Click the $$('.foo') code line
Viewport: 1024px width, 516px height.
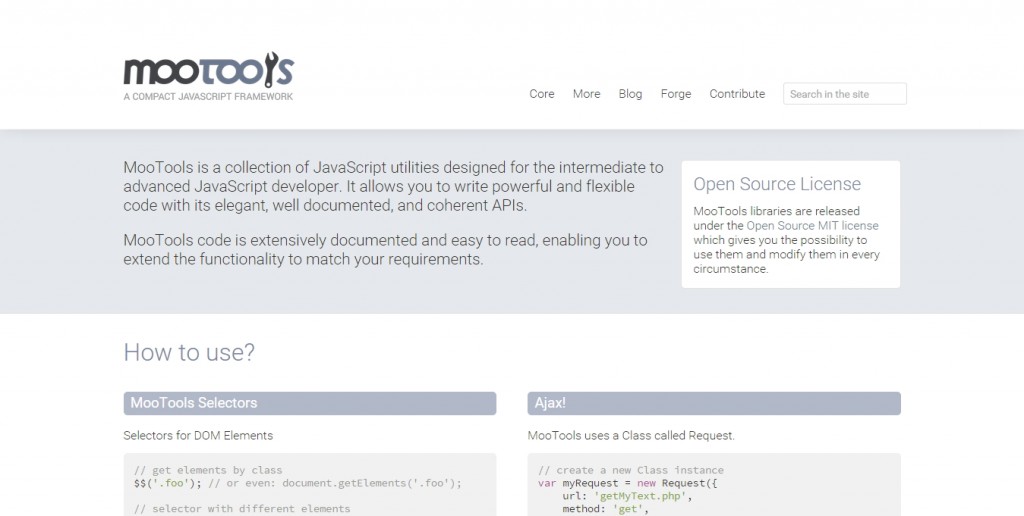[x=298, y=483]
